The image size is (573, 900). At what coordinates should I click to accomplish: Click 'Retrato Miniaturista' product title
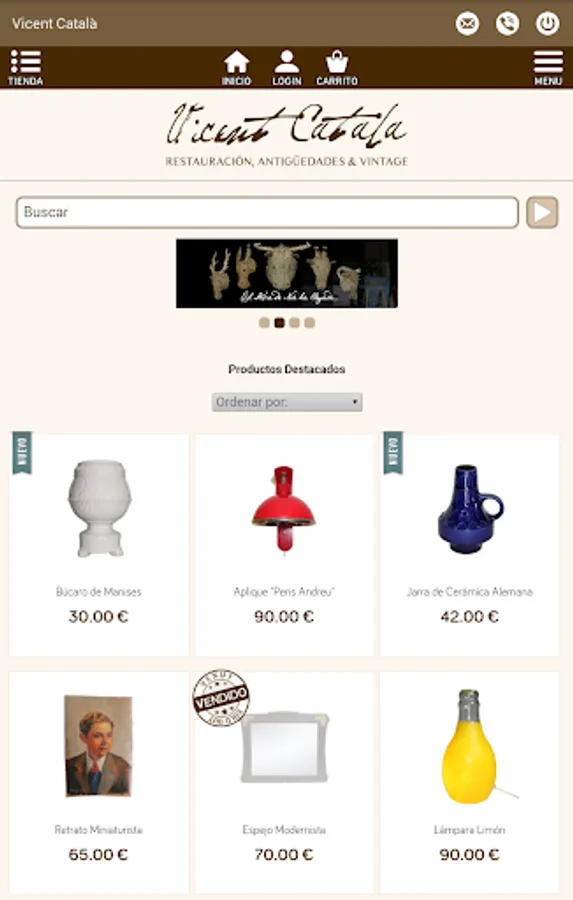[x=99, y=829]
